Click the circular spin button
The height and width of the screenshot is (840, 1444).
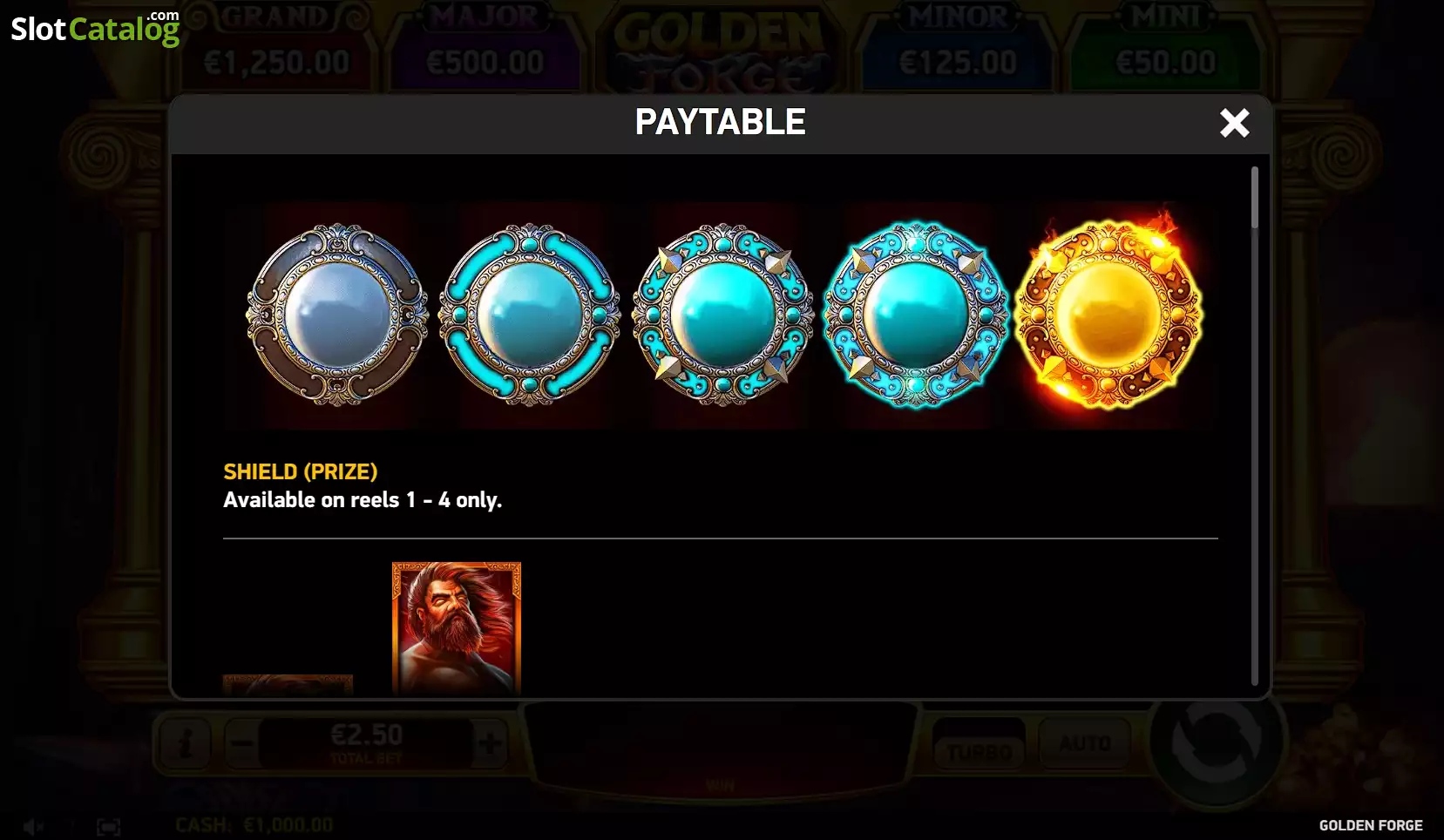coord(1217,741)
